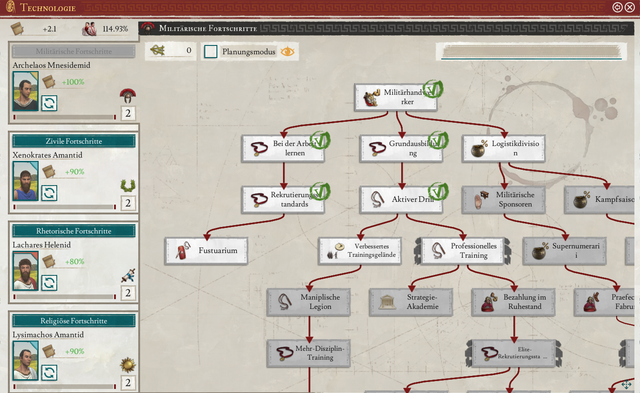Click the sun religious icon beside Lysimachos
The width and height of the screenshot is (640, 393).
128,365
